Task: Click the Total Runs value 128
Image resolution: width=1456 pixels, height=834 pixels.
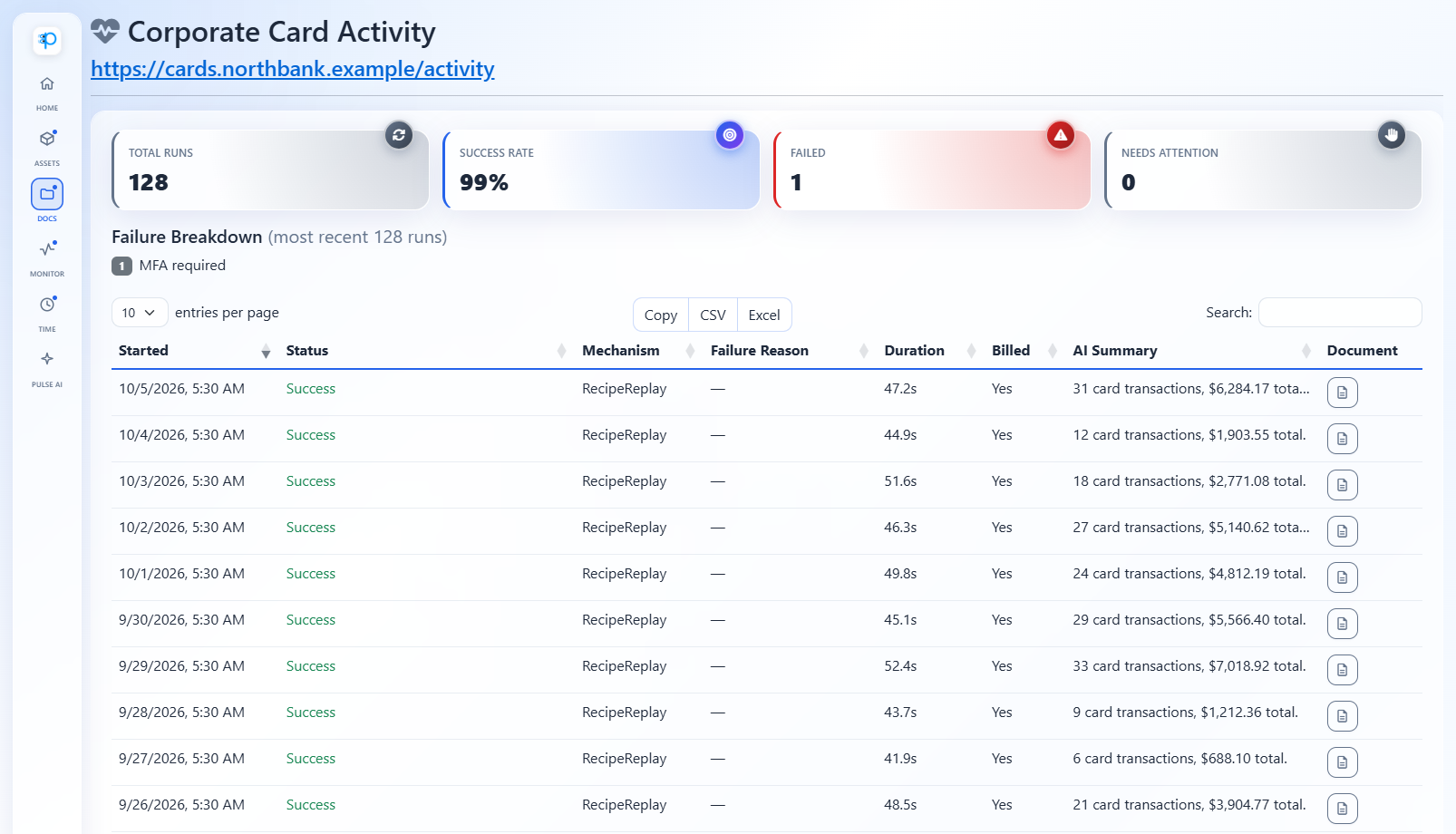Action: tap(149, 182)
